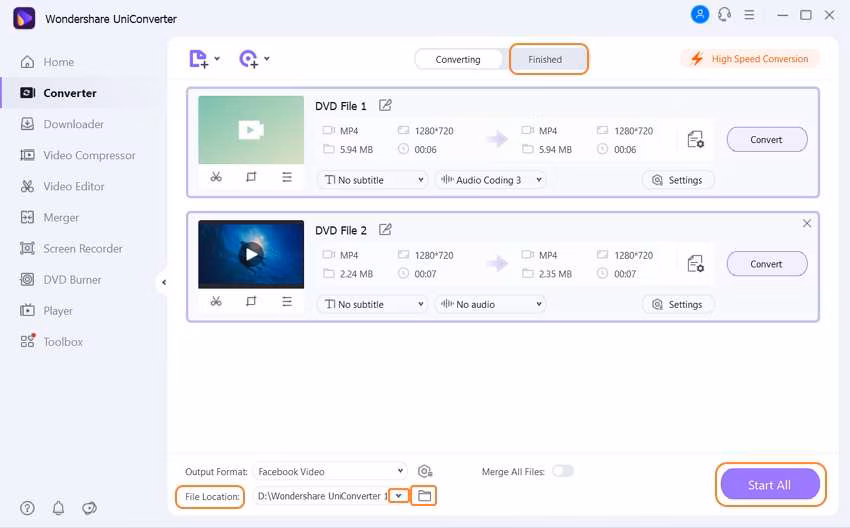850x528 pixels.
Task: Click the DVD Burner disc icon
Action: (27, 280)
